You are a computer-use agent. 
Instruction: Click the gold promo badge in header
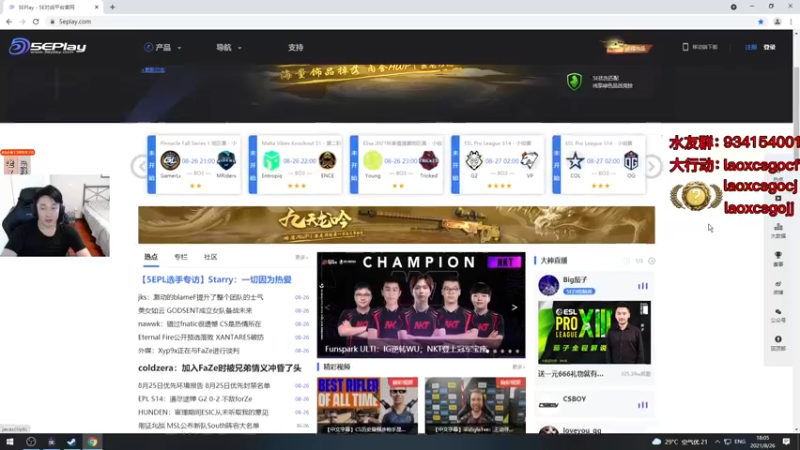(x=627, y=47)
